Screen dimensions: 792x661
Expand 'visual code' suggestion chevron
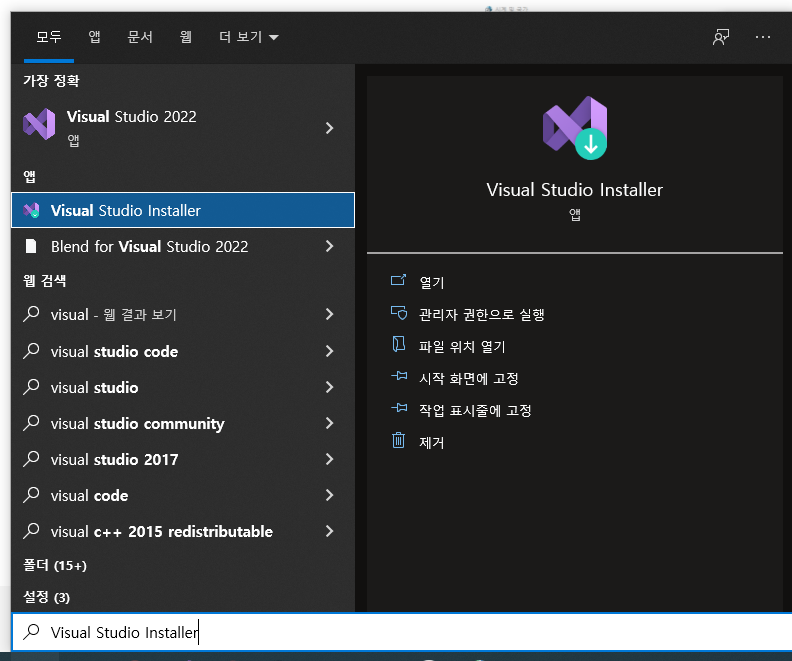pyautogui.click(x=329, y=495)
